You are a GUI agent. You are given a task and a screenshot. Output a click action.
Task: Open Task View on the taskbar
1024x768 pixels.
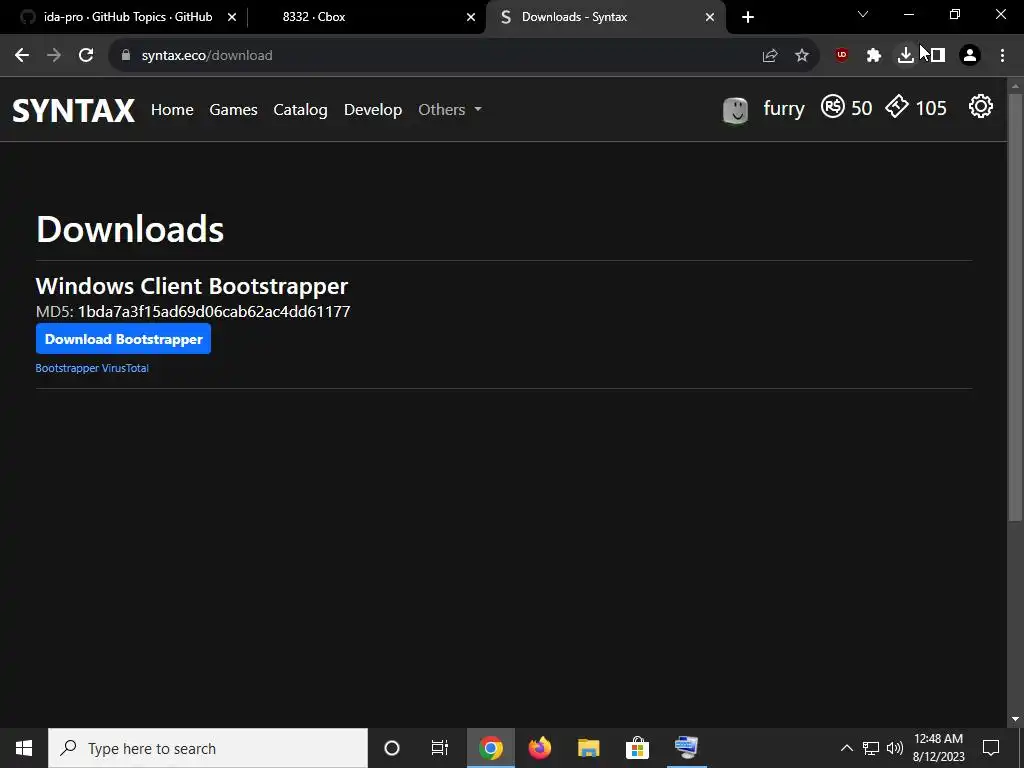tap(440, 748)
